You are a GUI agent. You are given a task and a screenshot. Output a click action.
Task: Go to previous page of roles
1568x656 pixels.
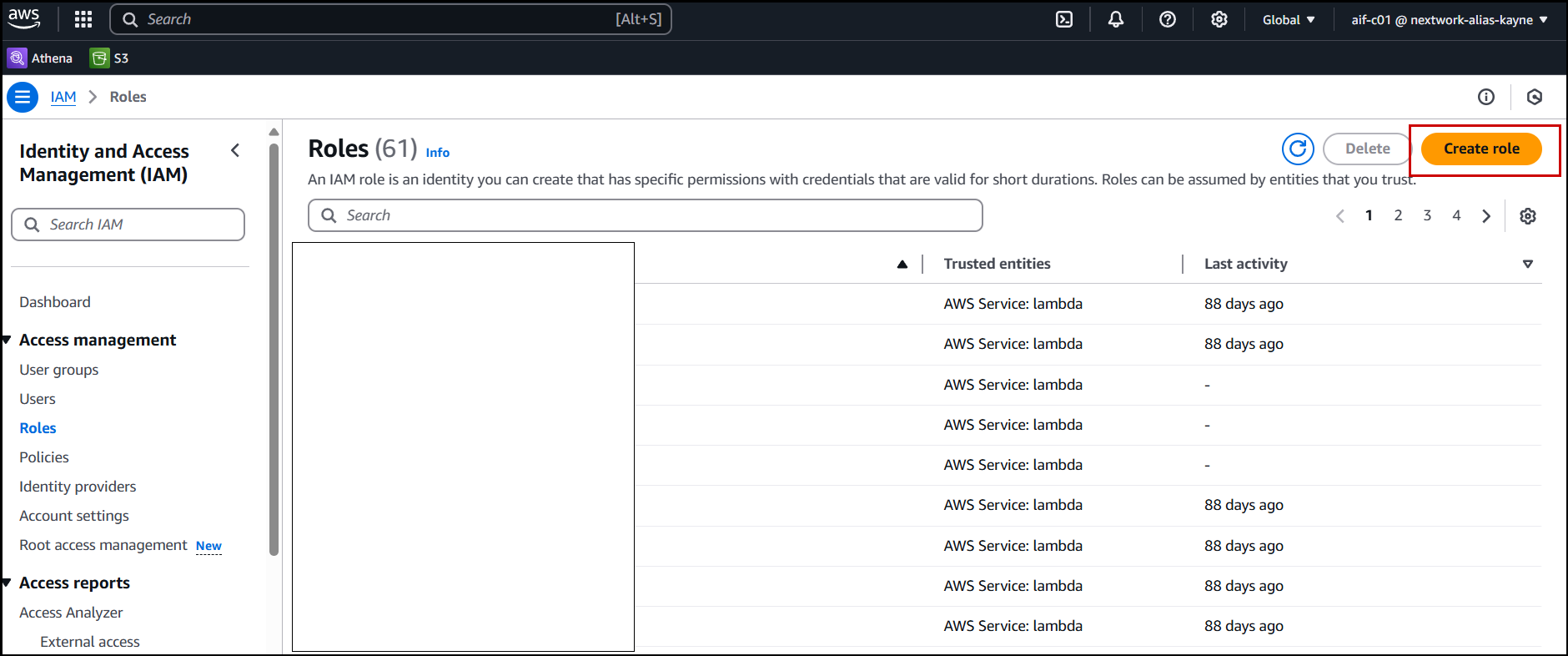(1340, 216)
